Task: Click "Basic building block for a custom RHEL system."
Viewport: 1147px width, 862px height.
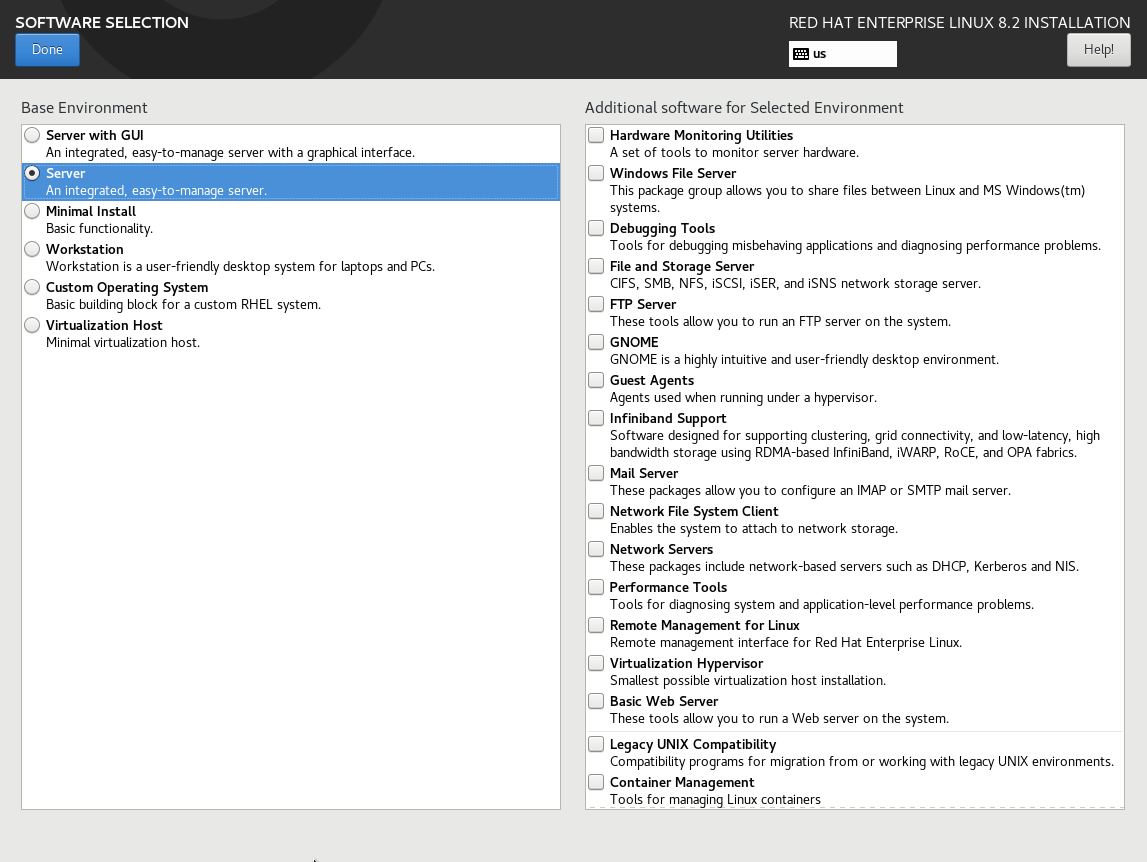Action: click(x=184, y=305)
